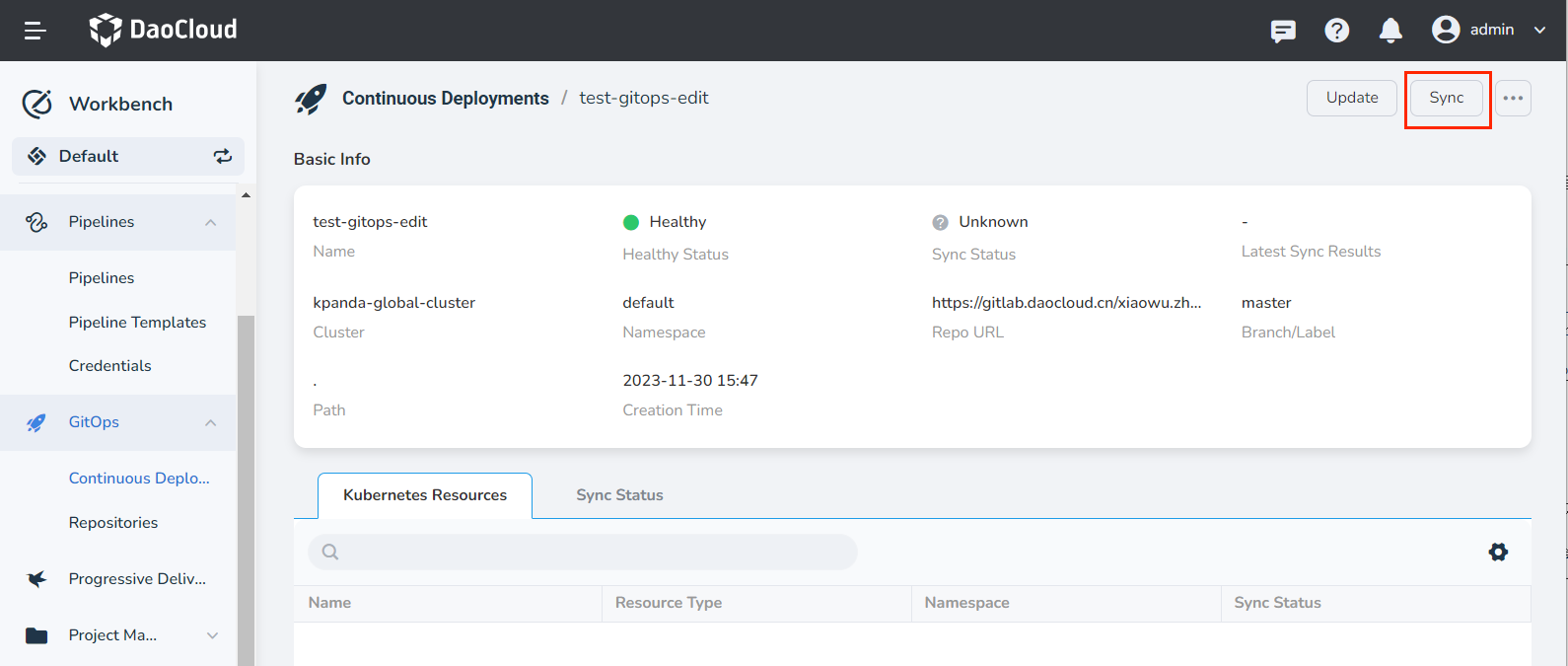Select the Kubernetes Resources tab

pyautogui.click(x=425, y=495)
